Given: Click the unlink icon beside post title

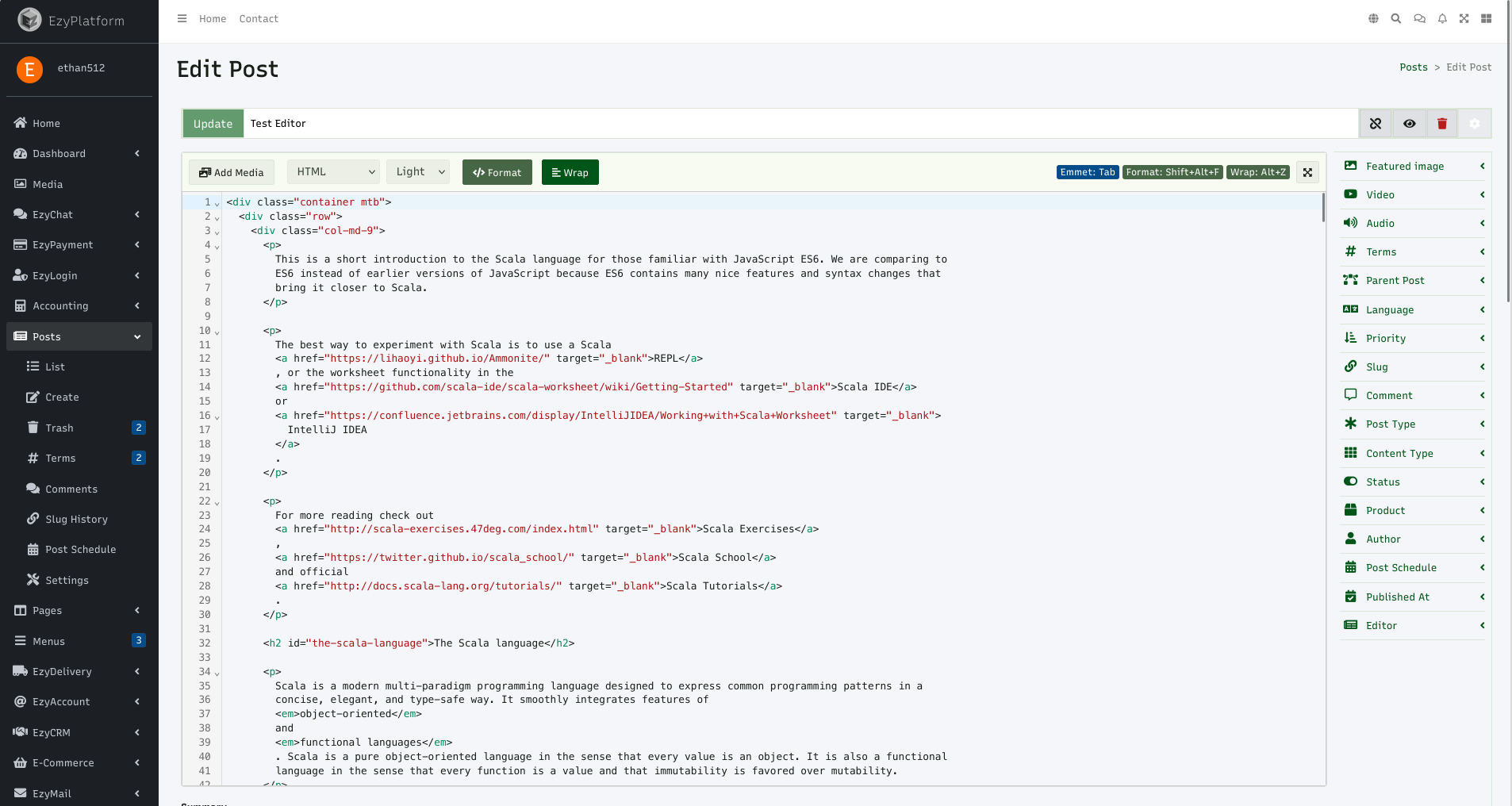Looking at the screenshot, I should [1376, 124].
